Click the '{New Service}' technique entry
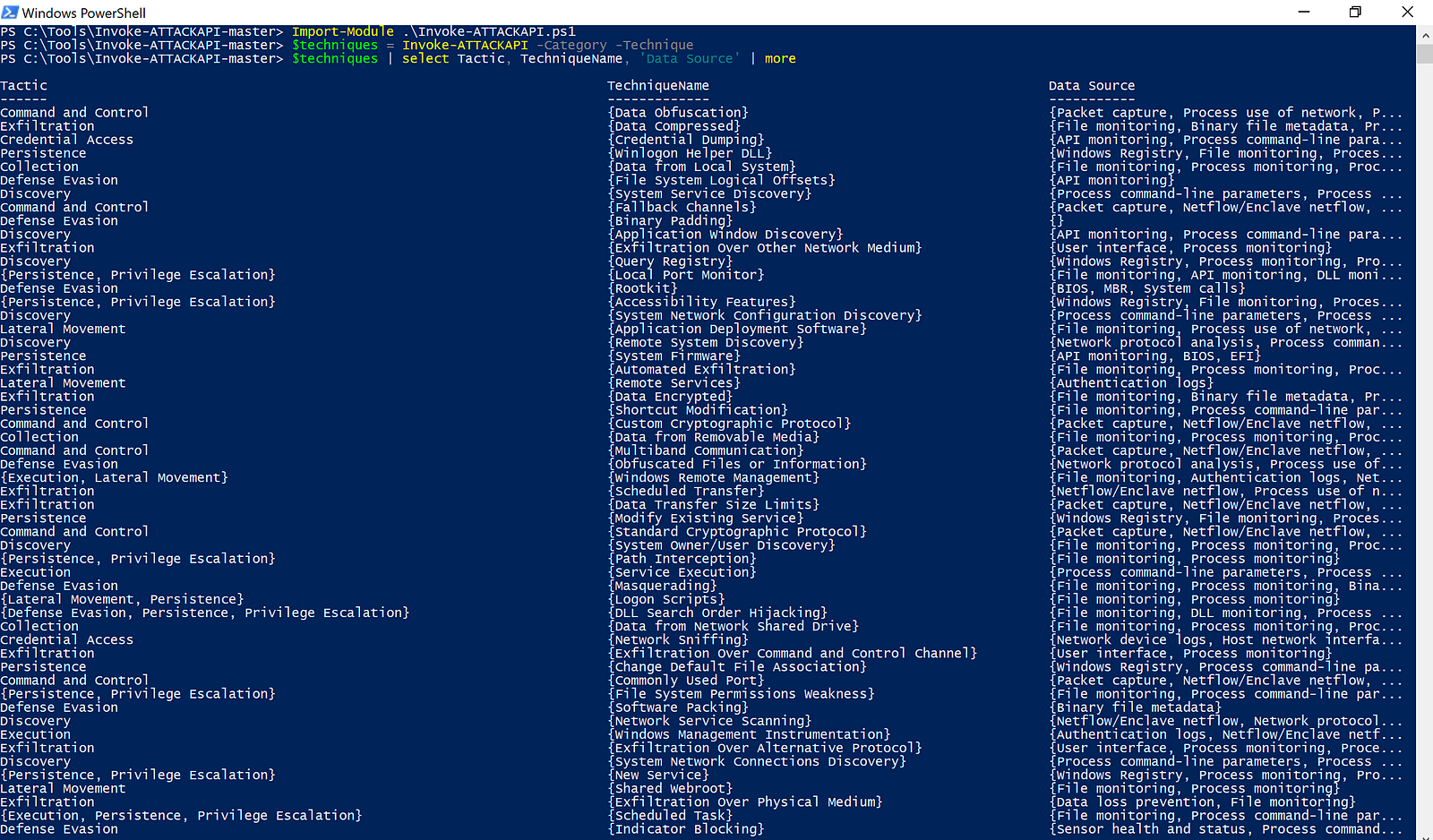 pos(658,775)
